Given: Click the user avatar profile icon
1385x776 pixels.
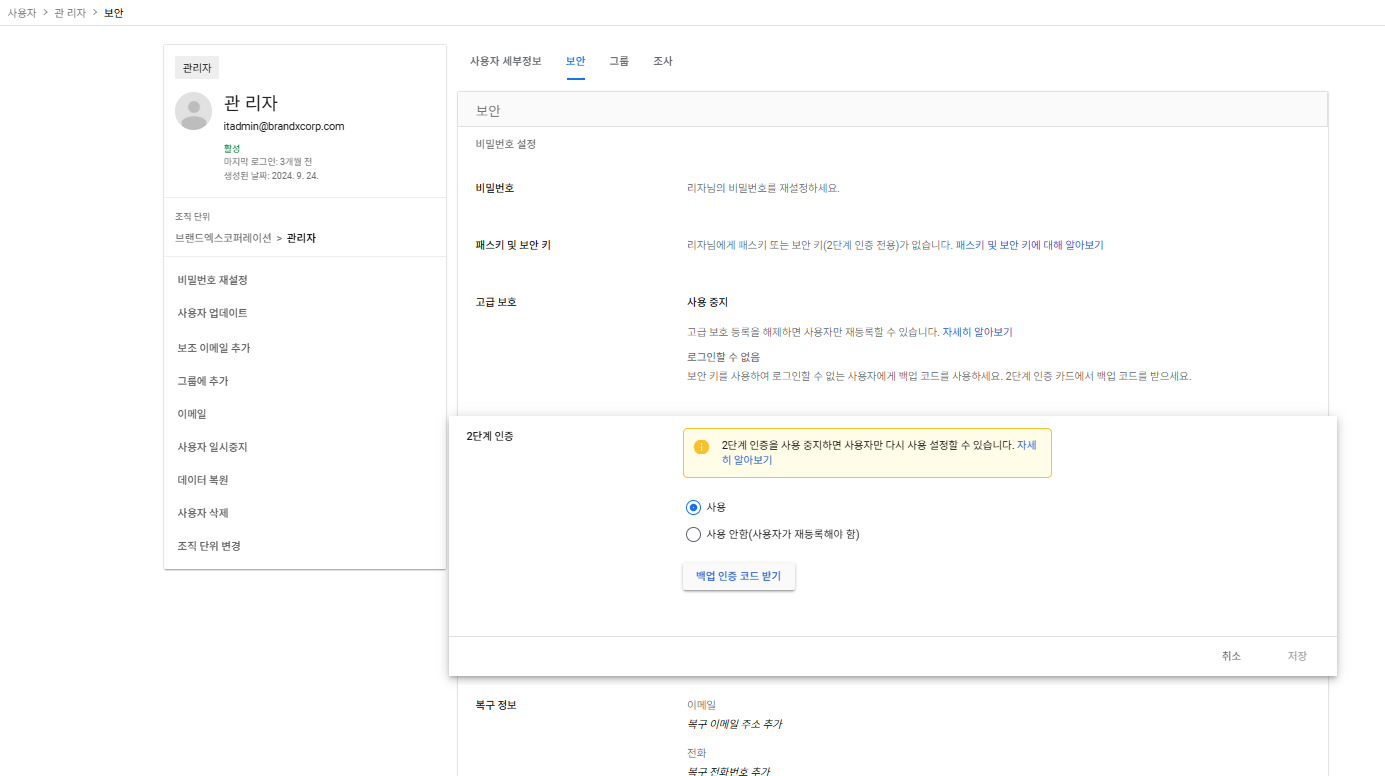Looking at the screenshot, I should point(193,111).
